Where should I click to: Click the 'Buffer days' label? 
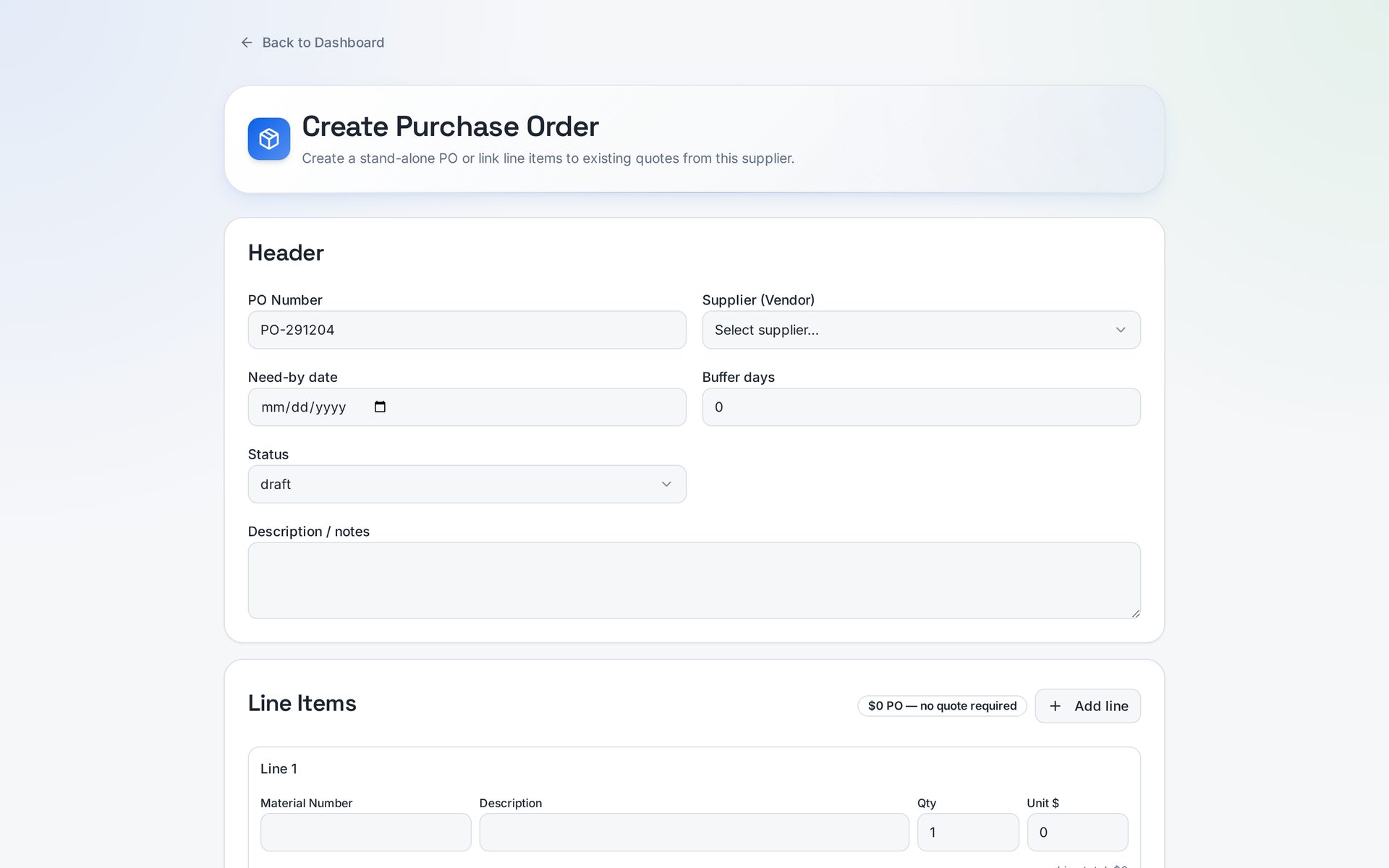[738, 378]
